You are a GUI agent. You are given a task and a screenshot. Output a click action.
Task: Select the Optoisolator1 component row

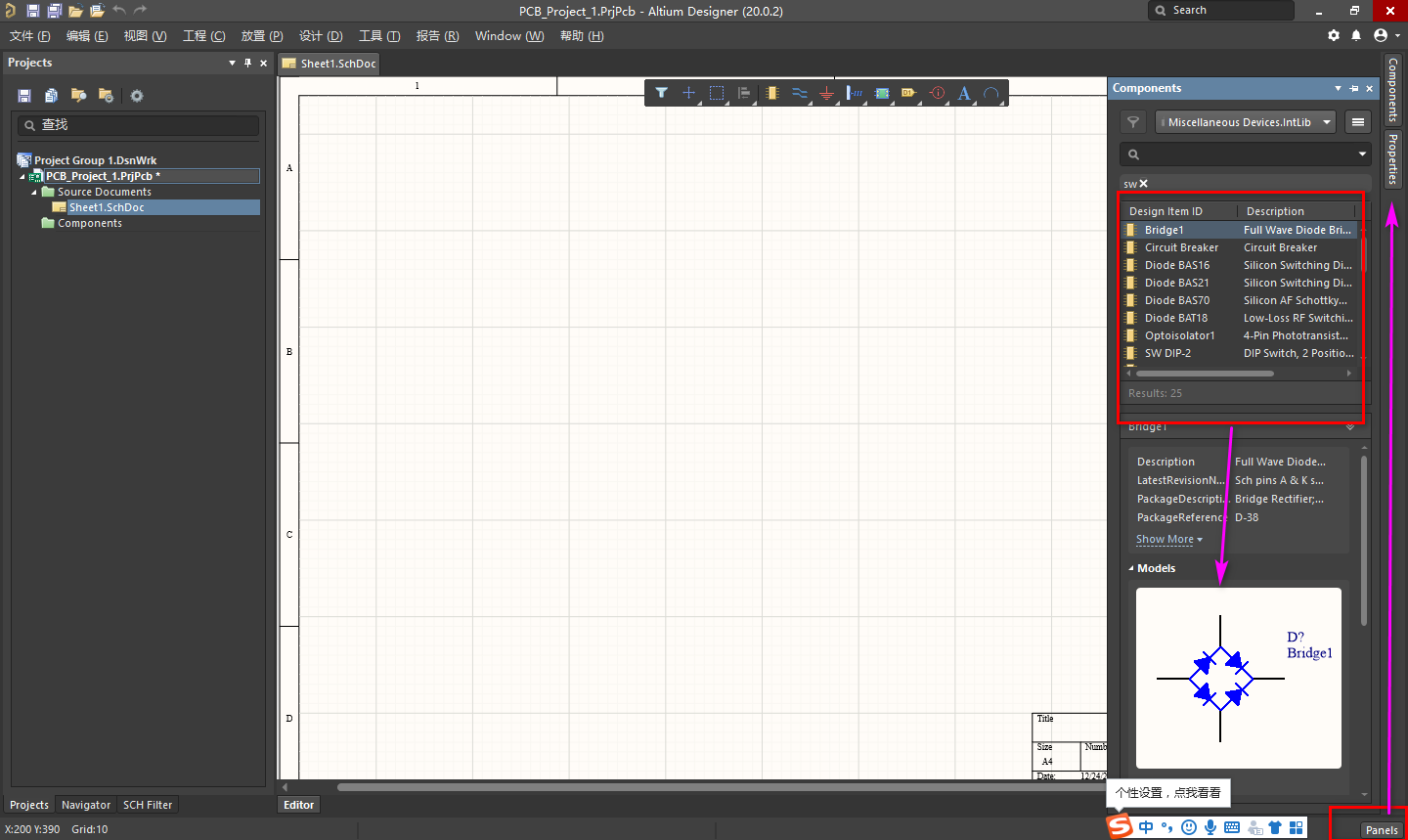tap(1240, 335)
